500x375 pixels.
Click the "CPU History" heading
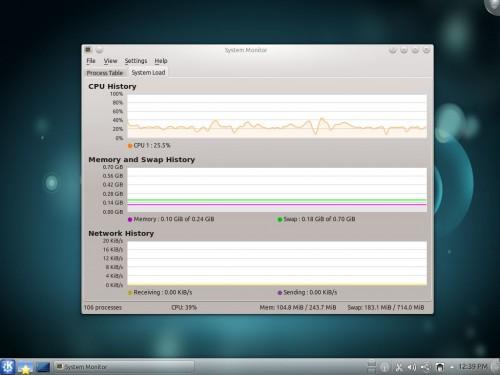[112, 86]
